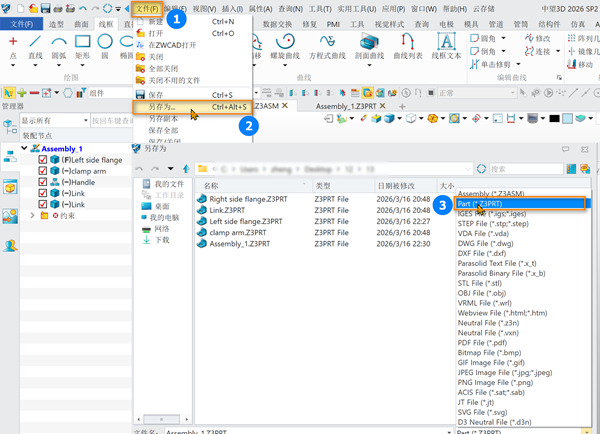Select the 圆 (Circle) tool

(105, 47)
